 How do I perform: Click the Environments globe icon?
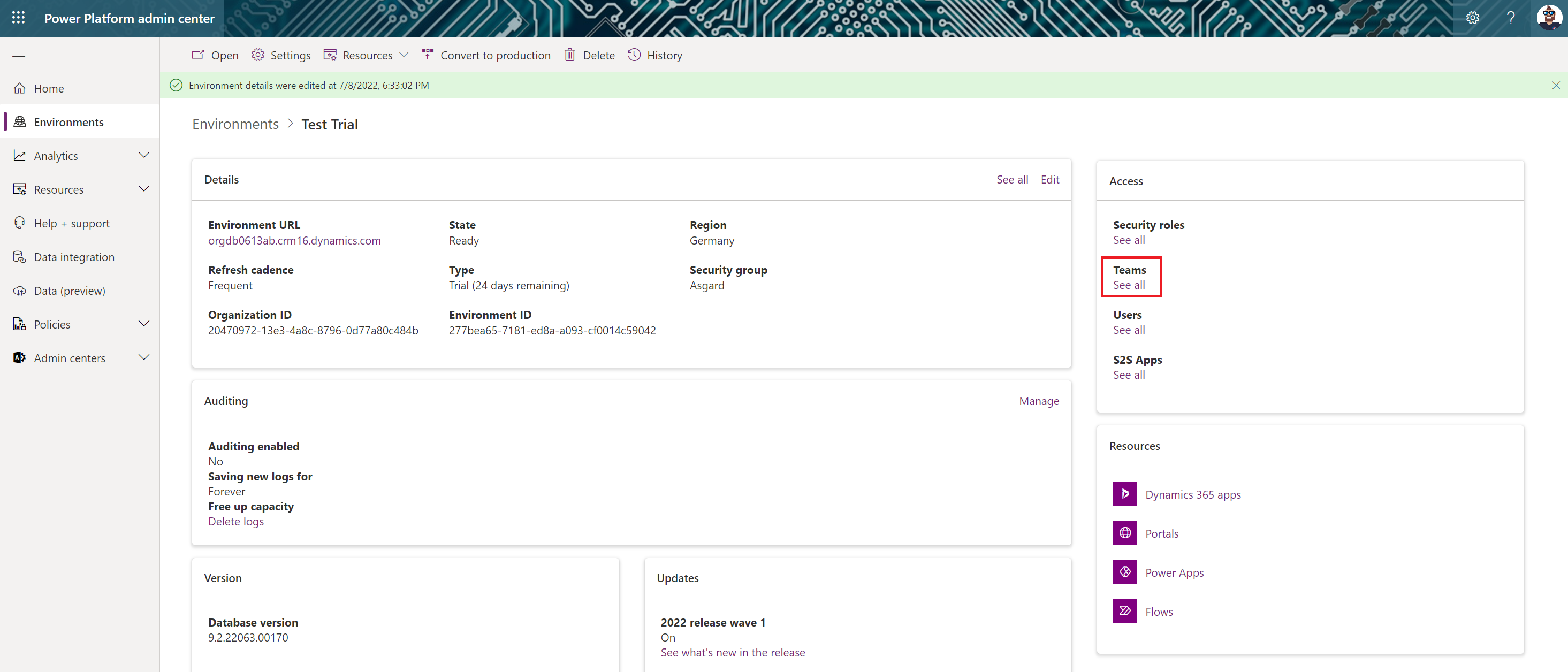[19, 122]
